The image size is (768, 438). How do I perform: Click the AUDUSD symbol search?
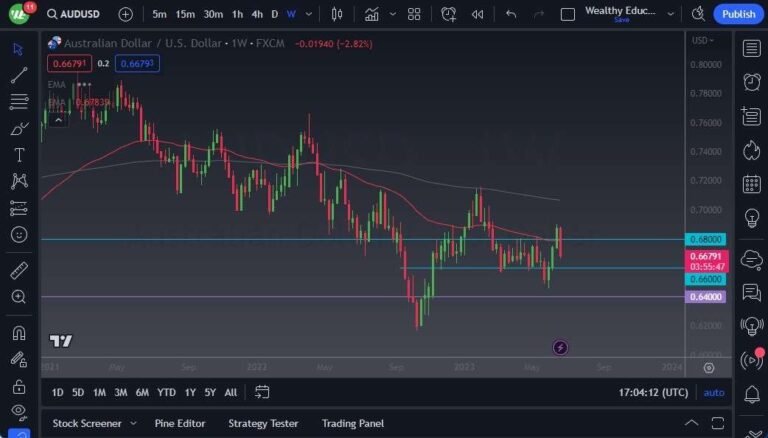pos(73,14)
